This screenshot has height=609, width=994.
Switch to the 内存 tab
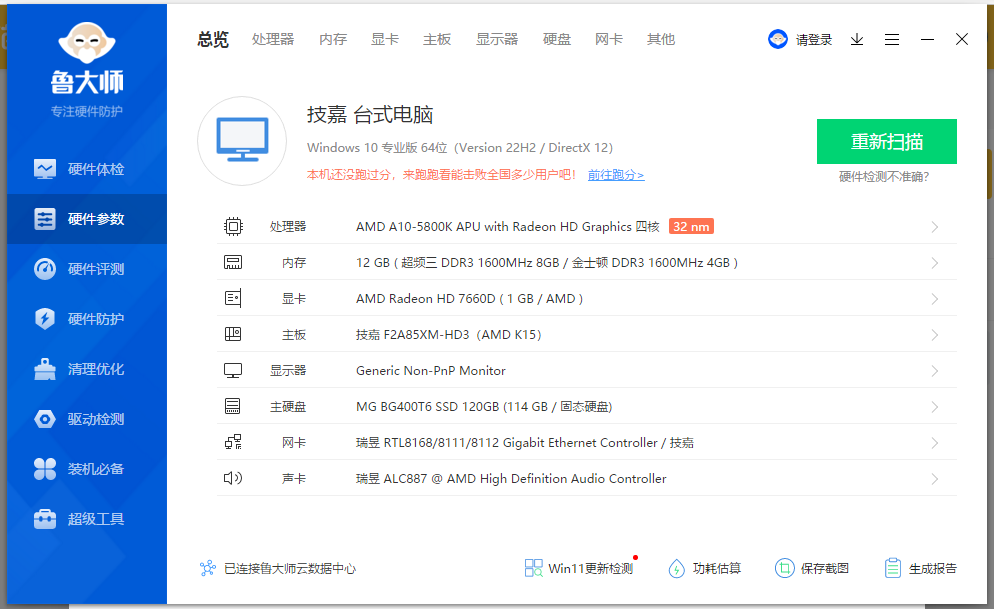(333, 39)
